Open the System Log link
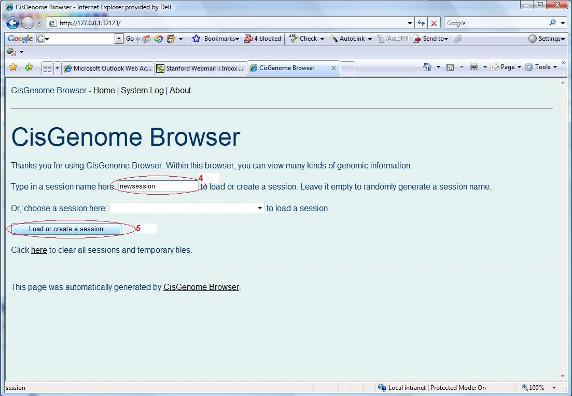This screenshot has height=396, width=572. [142, 90]
